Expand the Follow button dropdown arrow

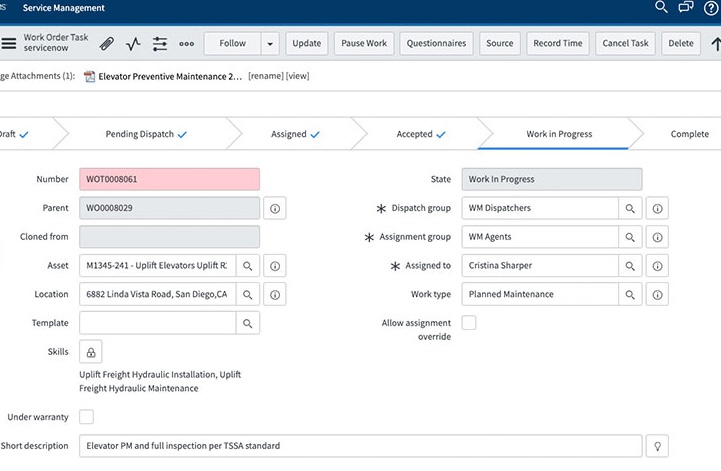click(270, 44)
